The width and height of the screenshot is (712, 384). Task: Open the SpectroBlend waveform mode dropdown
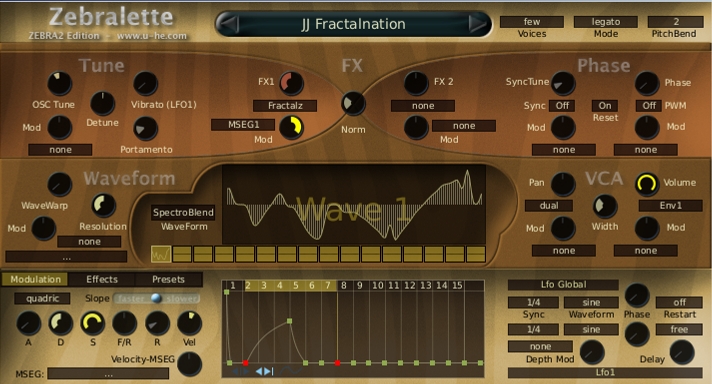pos(183,212)
